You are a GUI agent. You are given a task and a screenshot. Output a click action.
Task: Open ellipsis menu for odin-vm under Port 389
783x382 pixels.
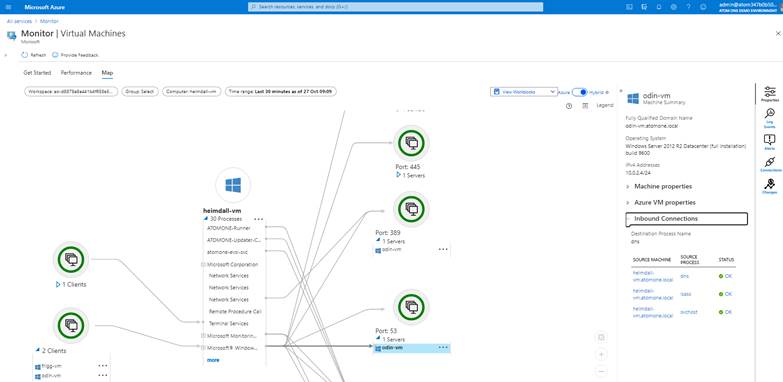coord(443,250)
